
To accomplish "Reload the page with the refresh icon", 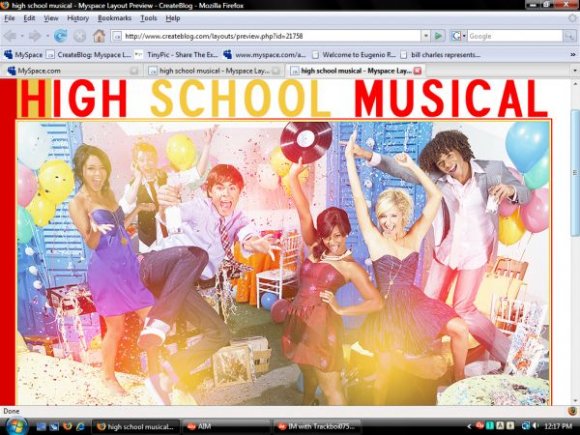I will (61, 36).
